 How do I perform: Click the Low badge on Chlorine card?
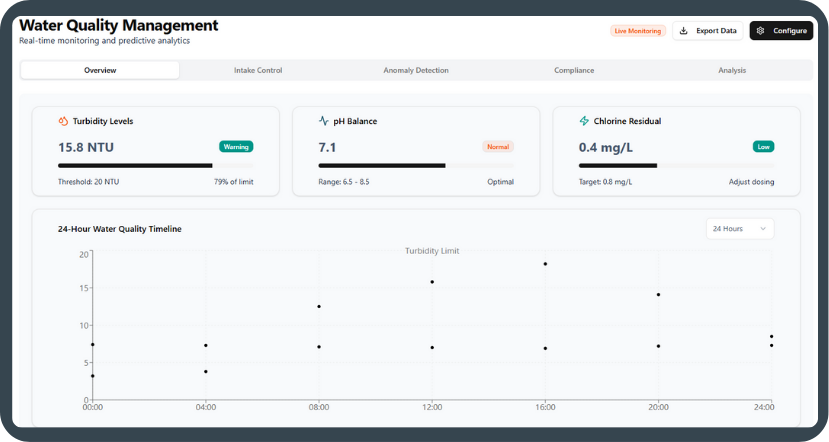[763, 147]
